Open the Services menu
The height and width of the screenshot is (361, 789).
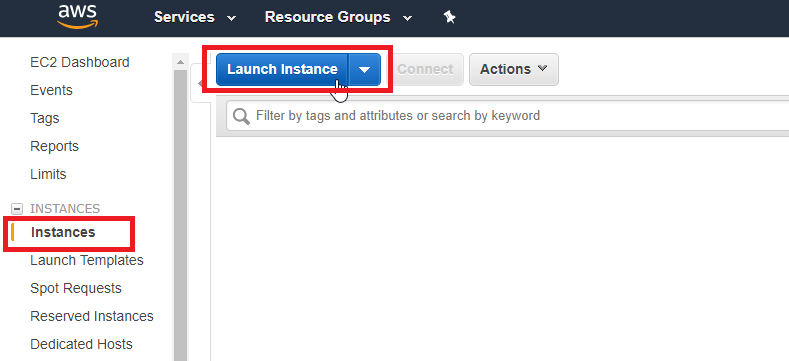click(x=195, y=17)
